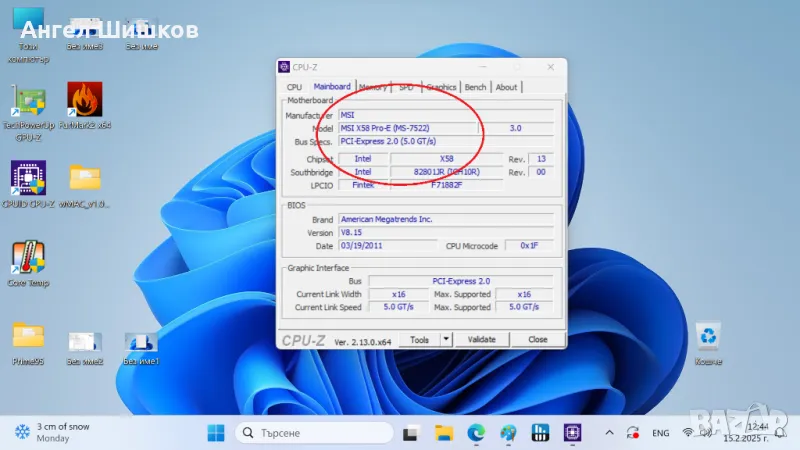This screenshot has height=450, width=800.
Task: Open the ENG language input switcher
Action: [x=660, y=433]
